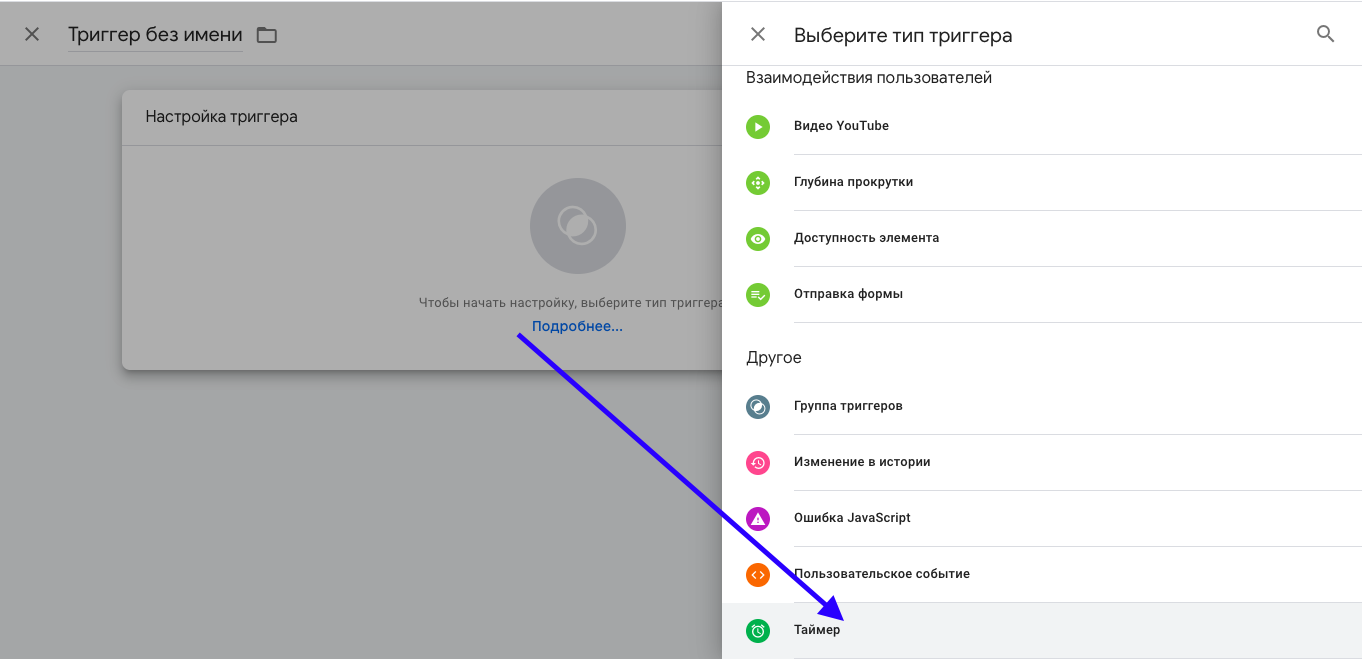Select the "Ошибка JavaScript" trigger type
Viewport: 1362px width, 659px height.
coord(1042,518)
